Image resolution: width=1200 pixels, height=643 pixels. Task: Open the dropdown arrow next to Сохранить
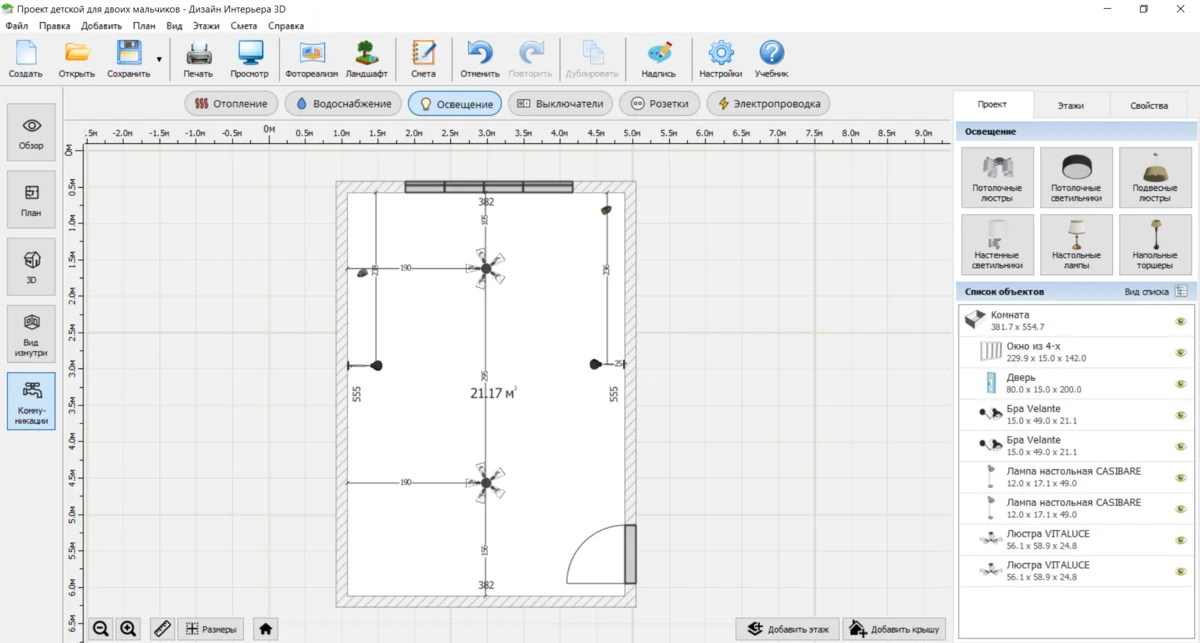[x=159, y=60]
